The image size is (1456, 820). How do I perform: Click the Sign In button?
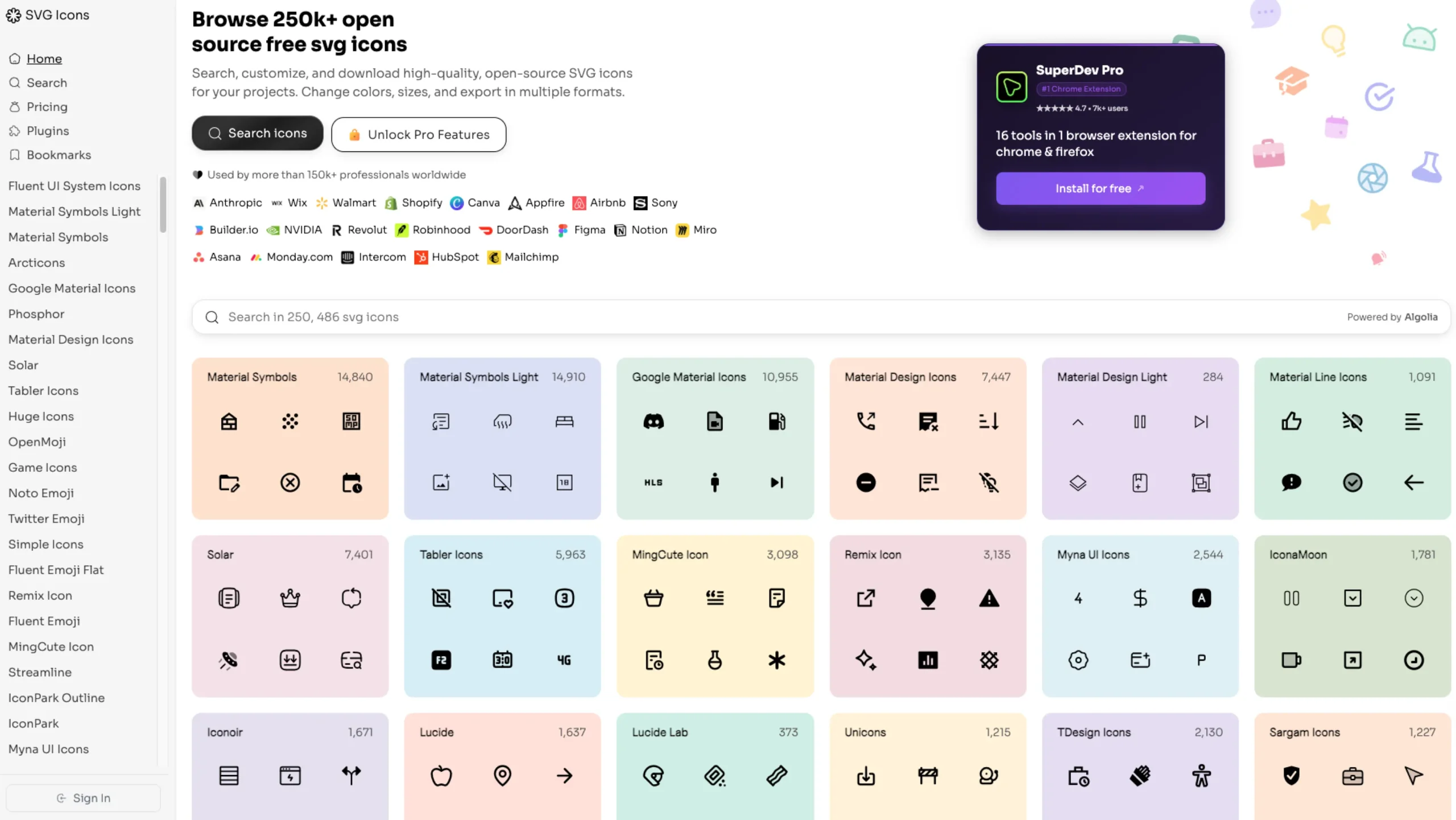[83, 797]
